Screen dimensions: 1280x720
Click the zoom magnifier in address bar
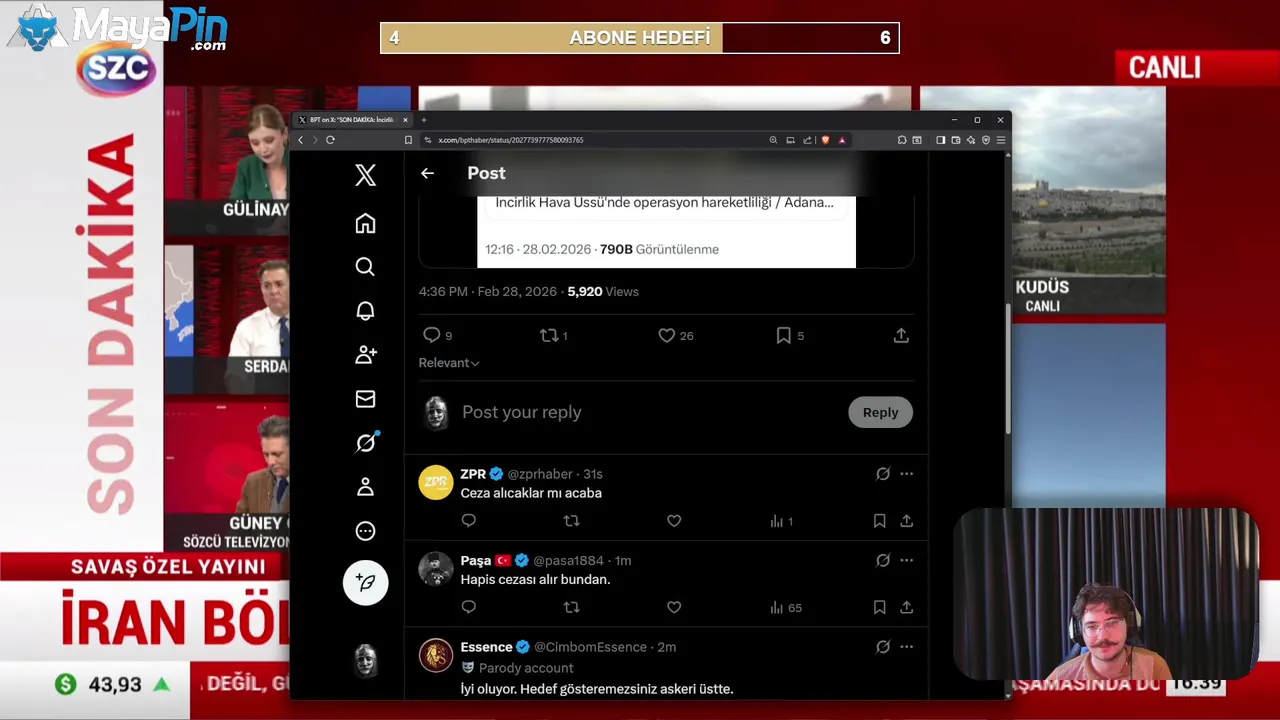773,140
